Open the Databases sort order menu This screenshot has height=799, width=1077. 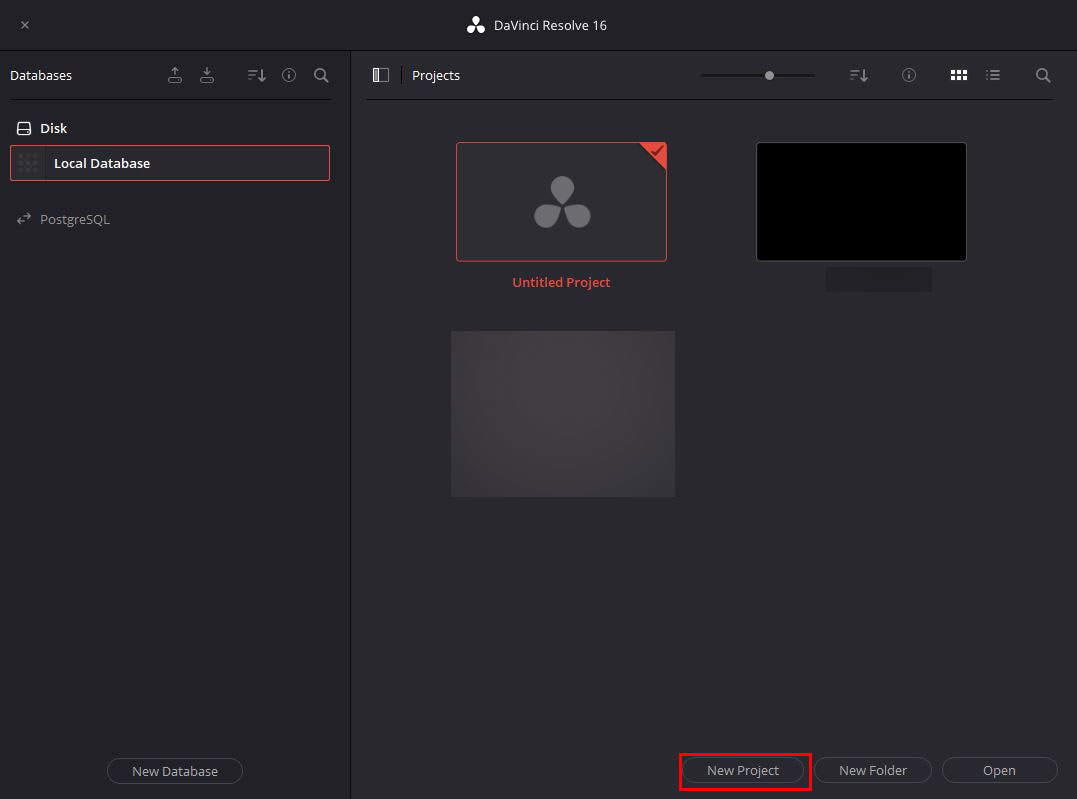tap(257, 75)
